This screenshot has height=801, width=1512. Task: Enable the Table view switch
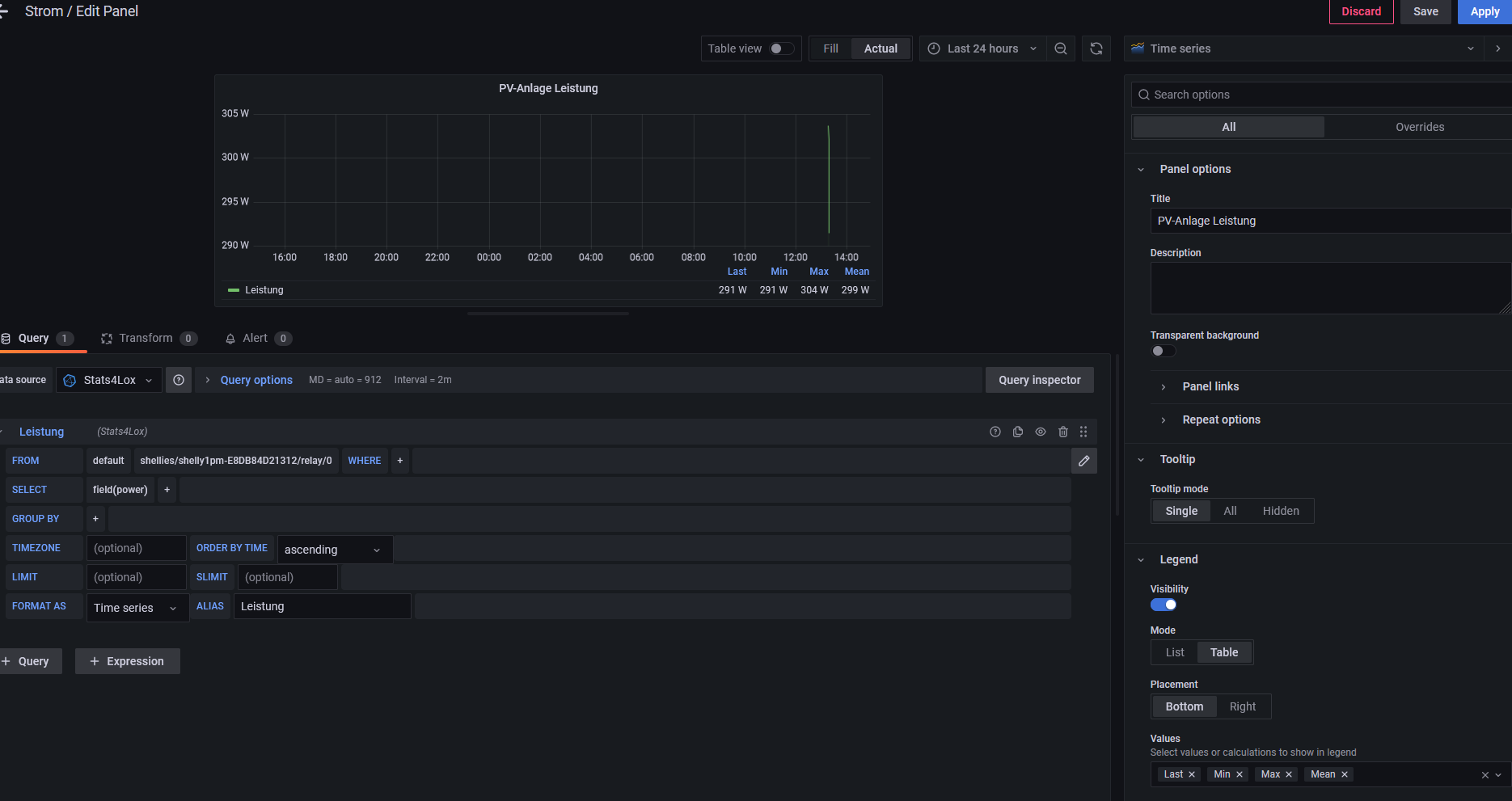(x=780, y=48)
